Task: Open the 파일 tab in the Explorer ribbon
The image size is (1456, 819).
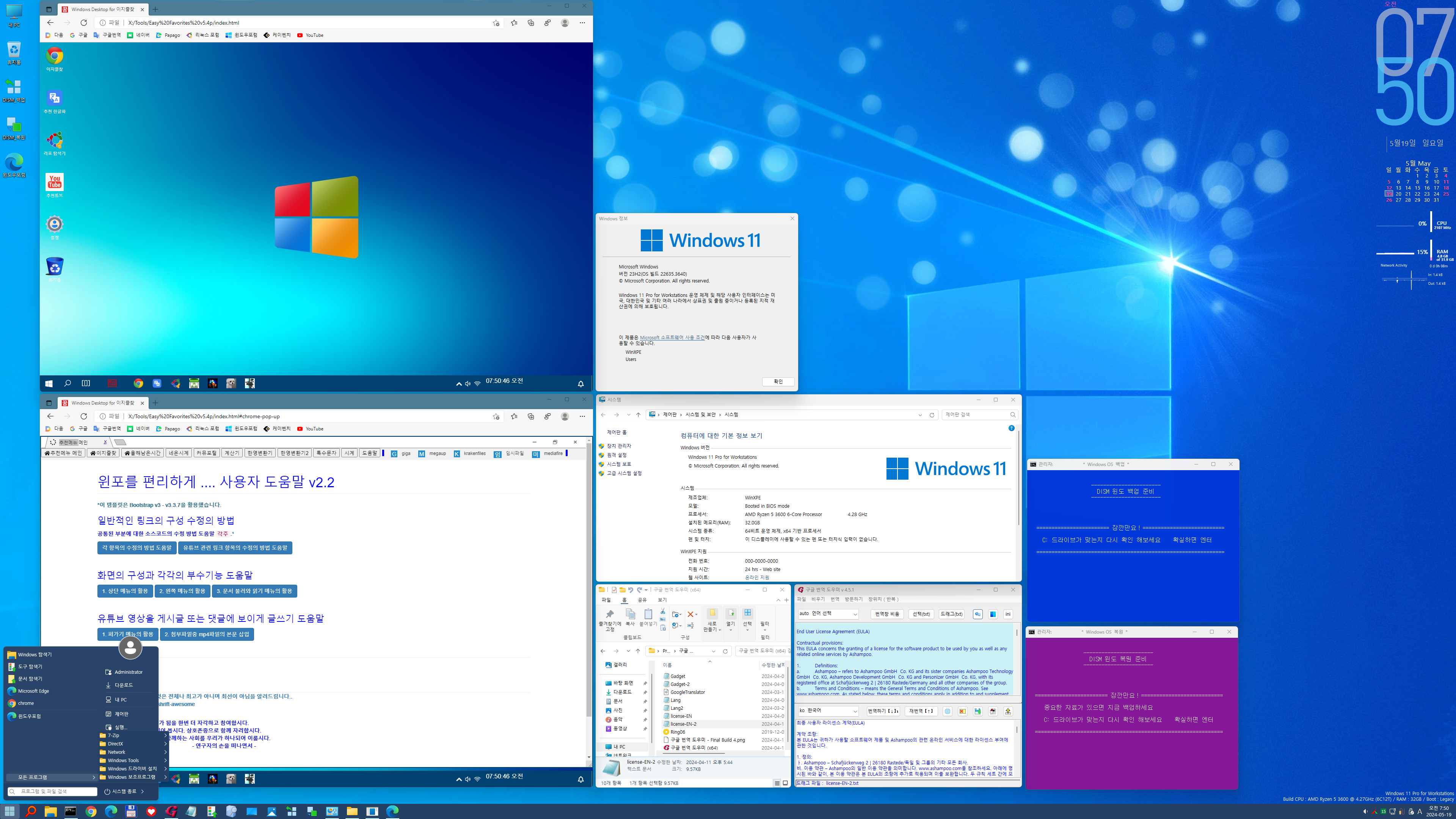Action: 606,600
